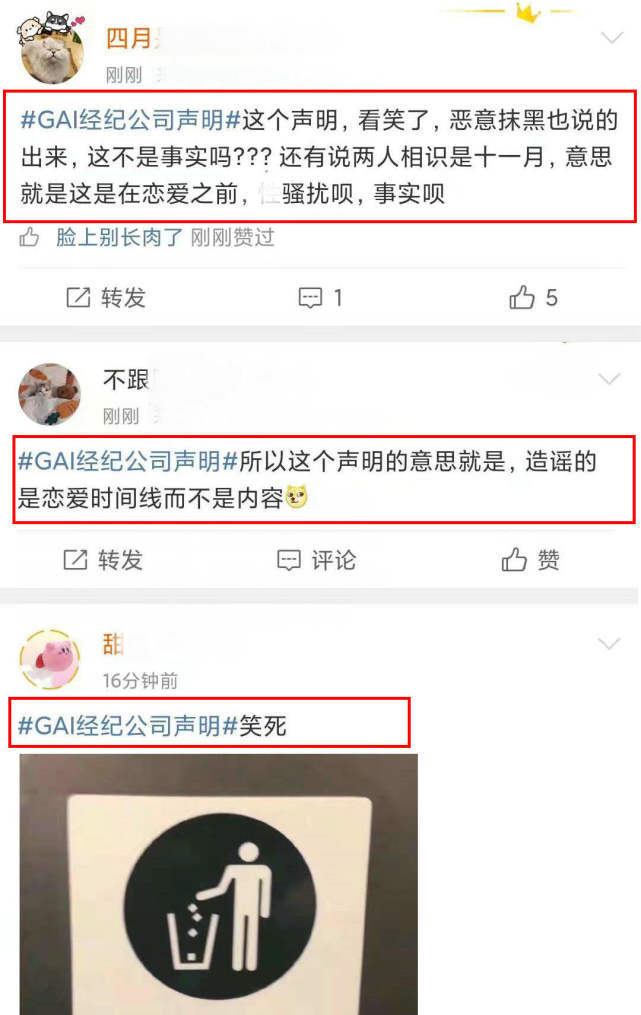Tap the repost icon on first post
Screen dimensions: 641x1015
[78, 298]
